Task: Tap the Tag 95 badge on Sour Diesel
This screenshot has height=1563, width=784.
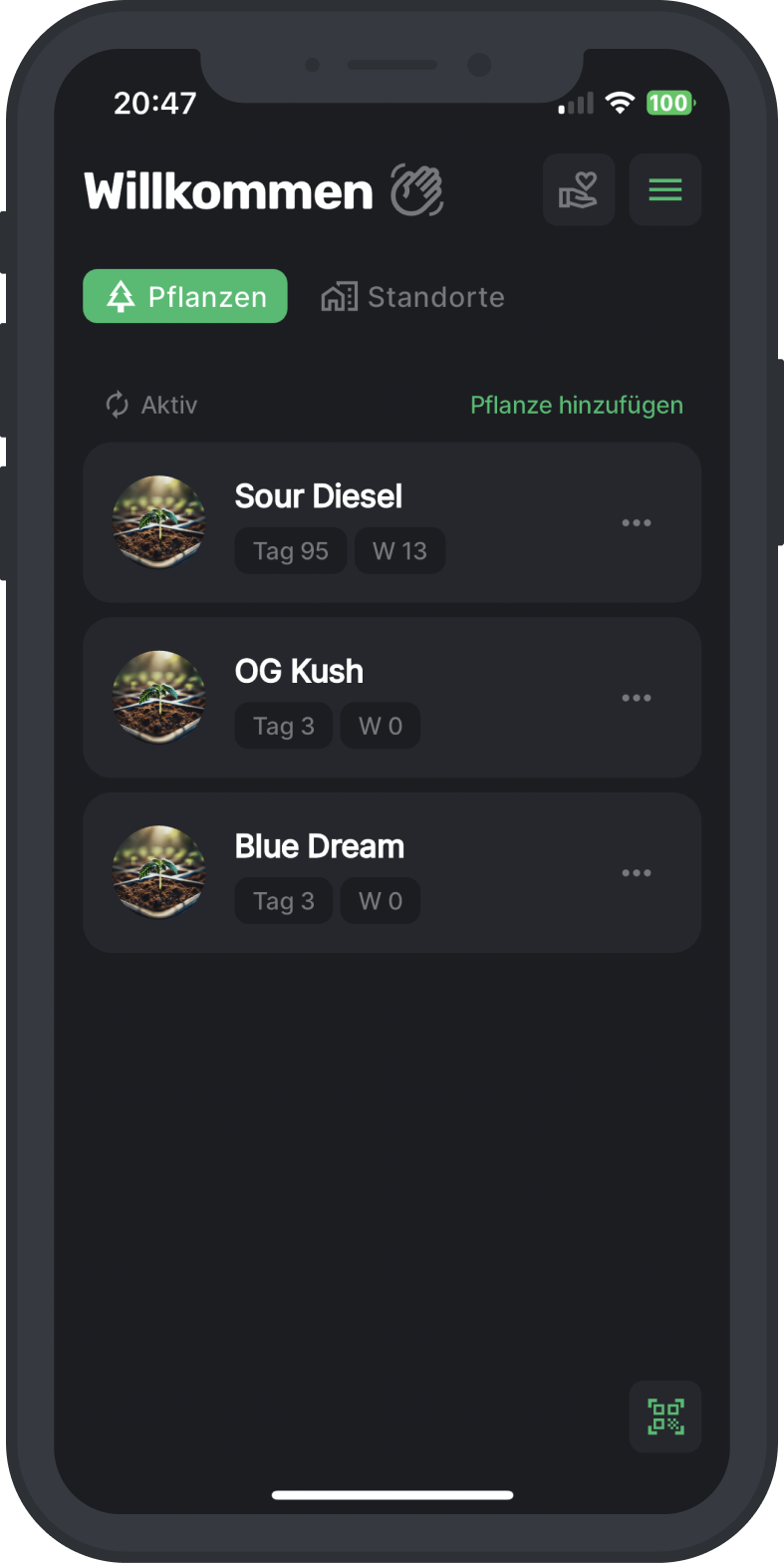Action: tap(290, 551)
